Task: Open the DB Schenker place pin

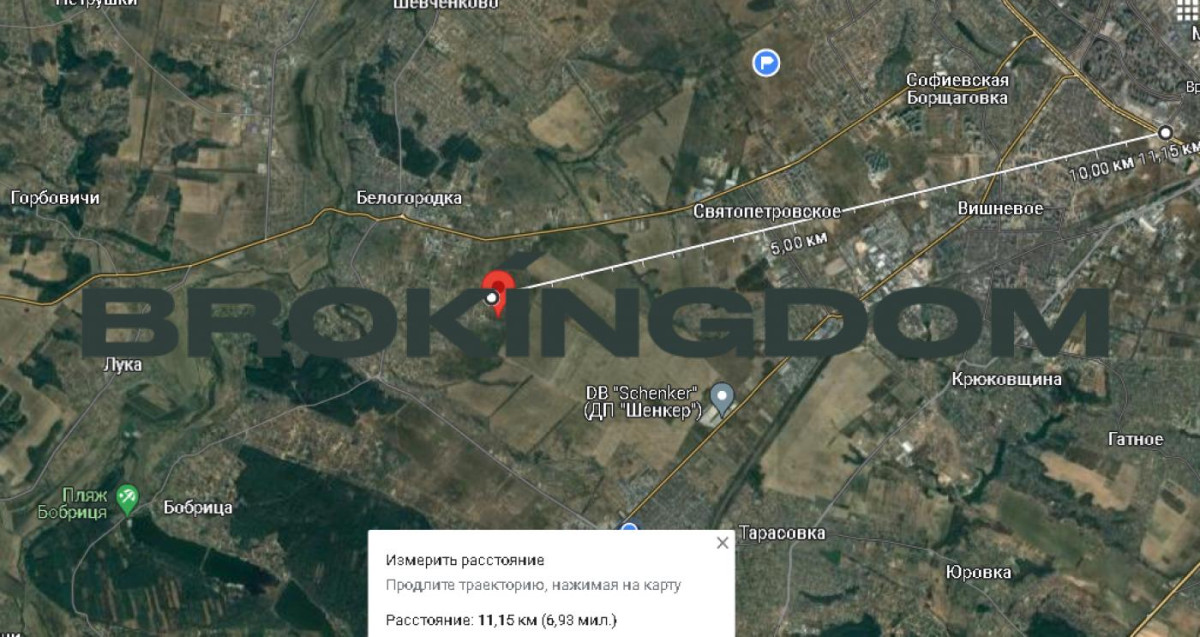Action: click(x=723, y=397)
